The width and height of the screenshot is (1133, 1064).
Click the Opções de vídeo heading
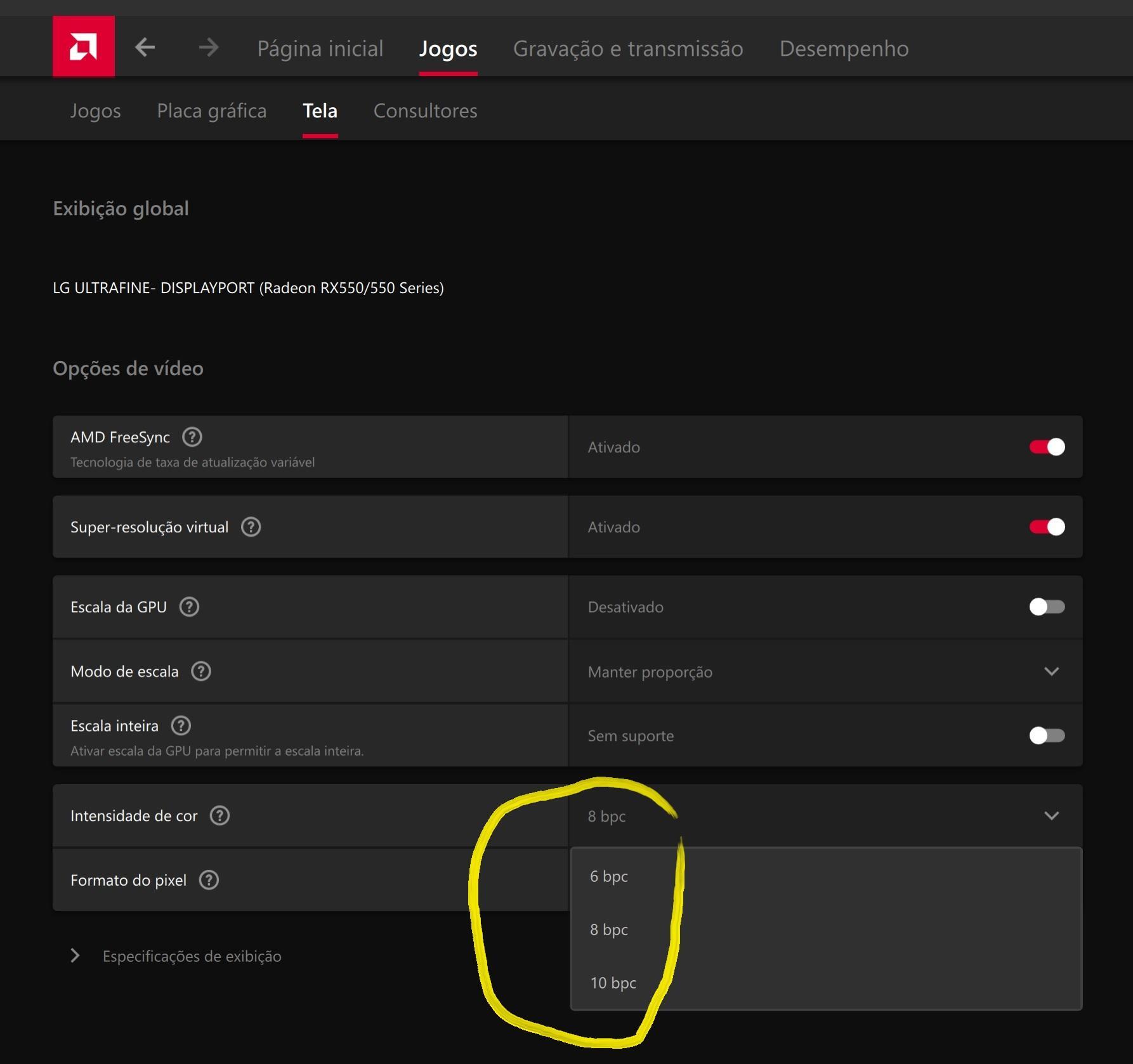pyautogui.click(x=128, y=369)
